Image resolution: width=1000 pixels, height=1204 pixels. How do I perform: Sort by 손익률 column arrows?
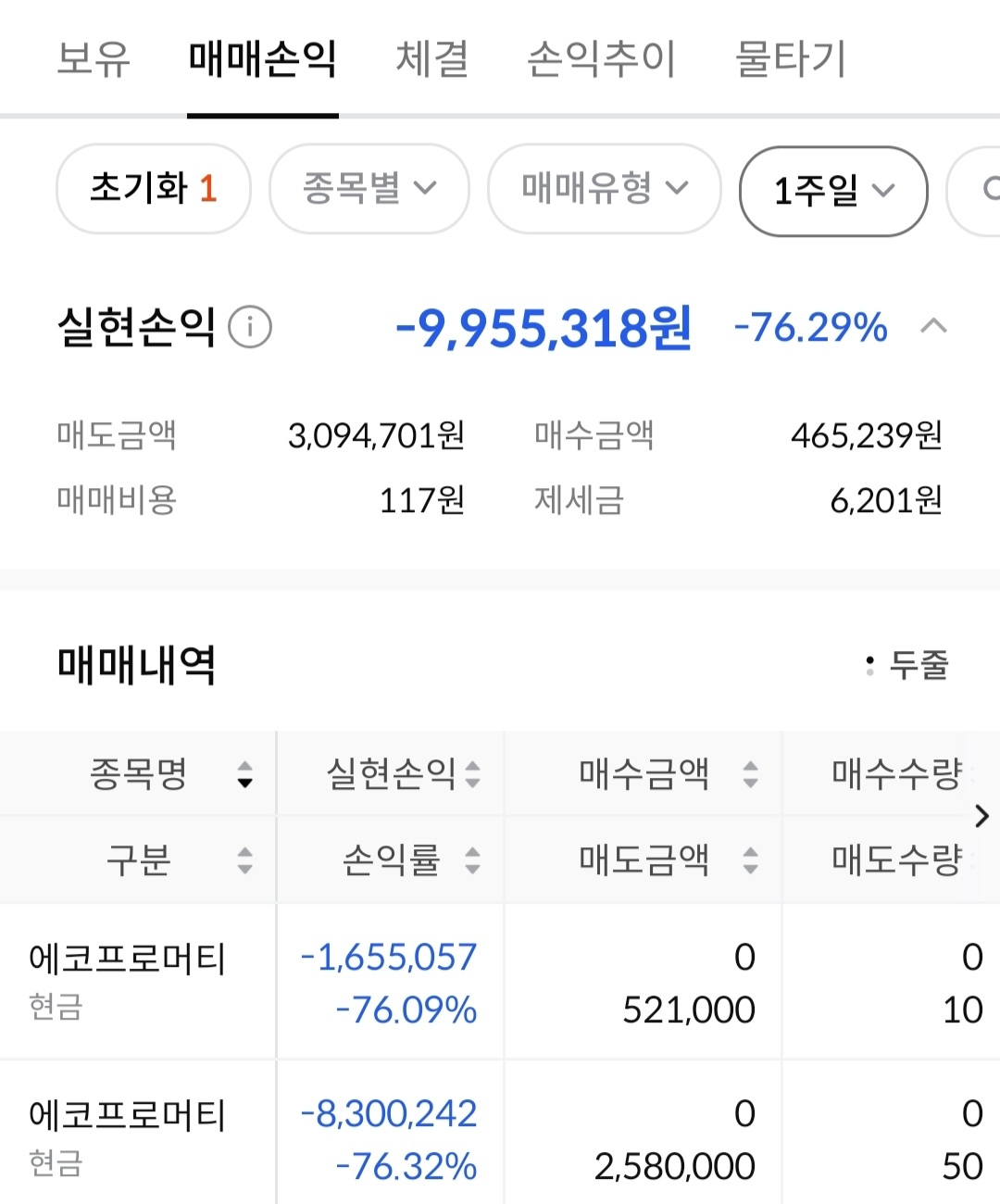coord(472,860)
